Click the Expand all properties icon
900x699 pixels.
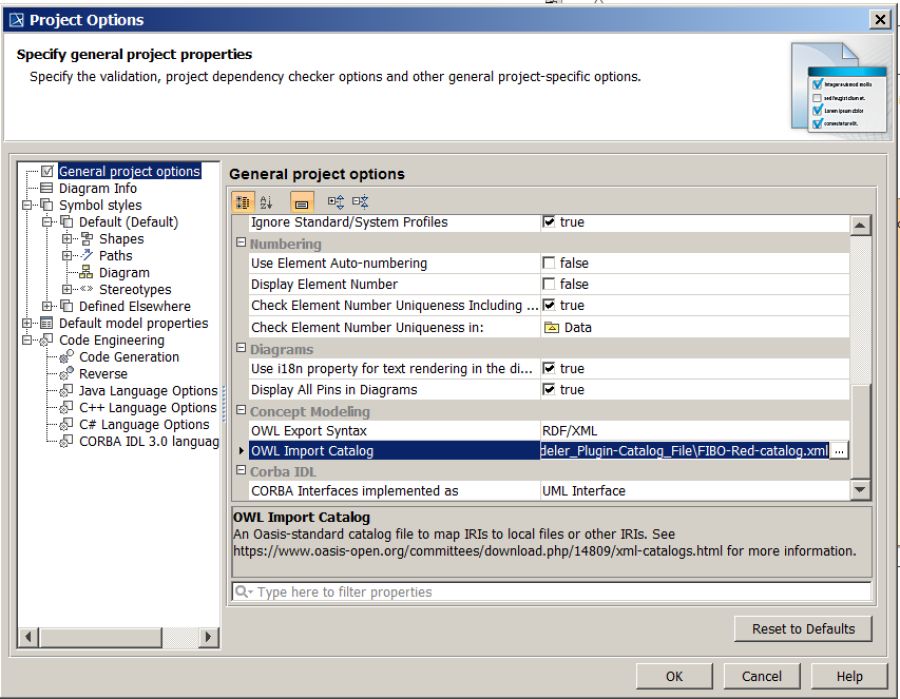coord(336,201)
